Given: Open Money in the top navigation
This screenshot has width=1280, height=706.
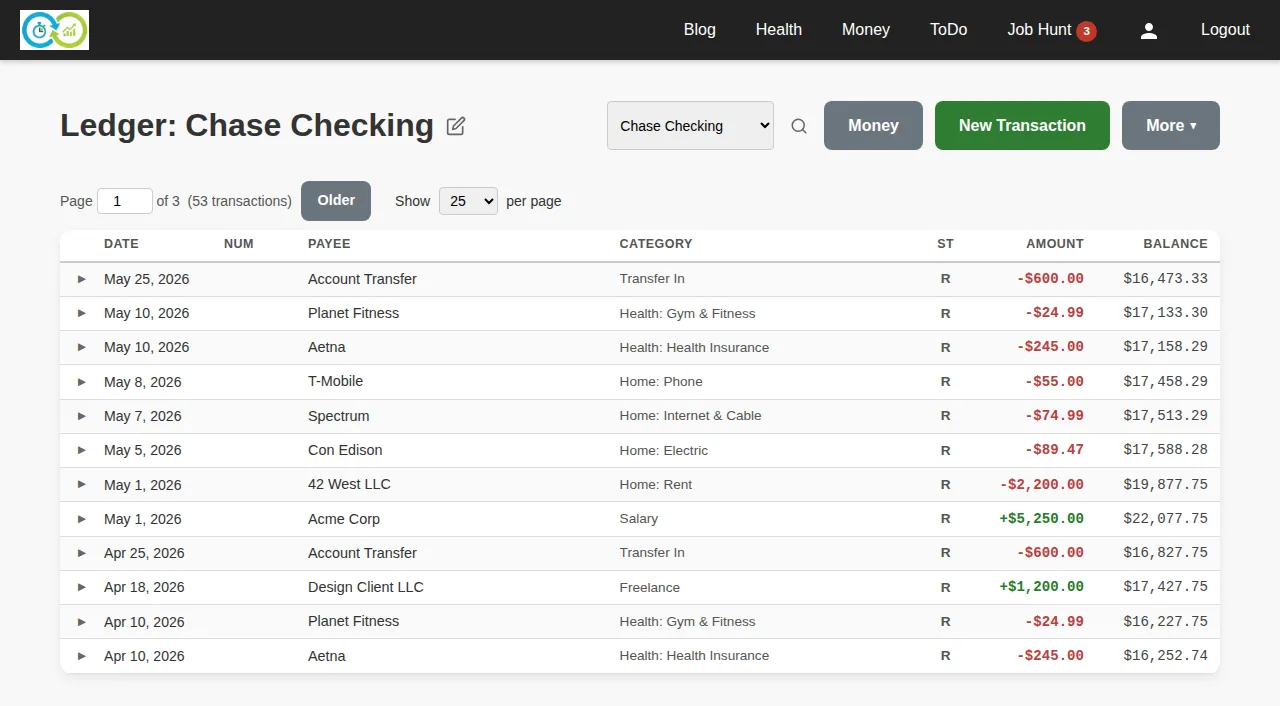Looking at the screenshot, I should click(866, 30).
